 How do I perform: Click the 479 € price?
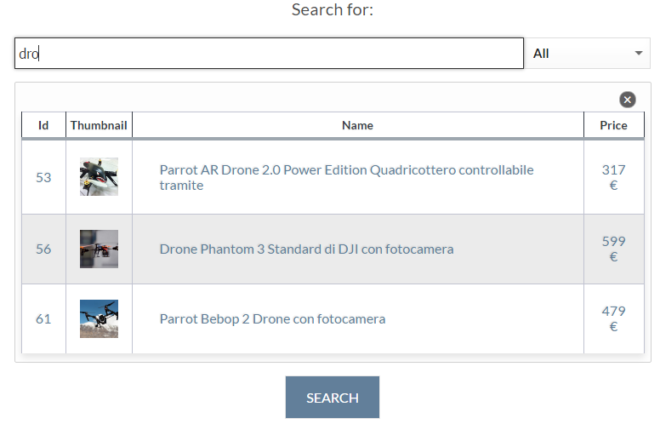614,319
